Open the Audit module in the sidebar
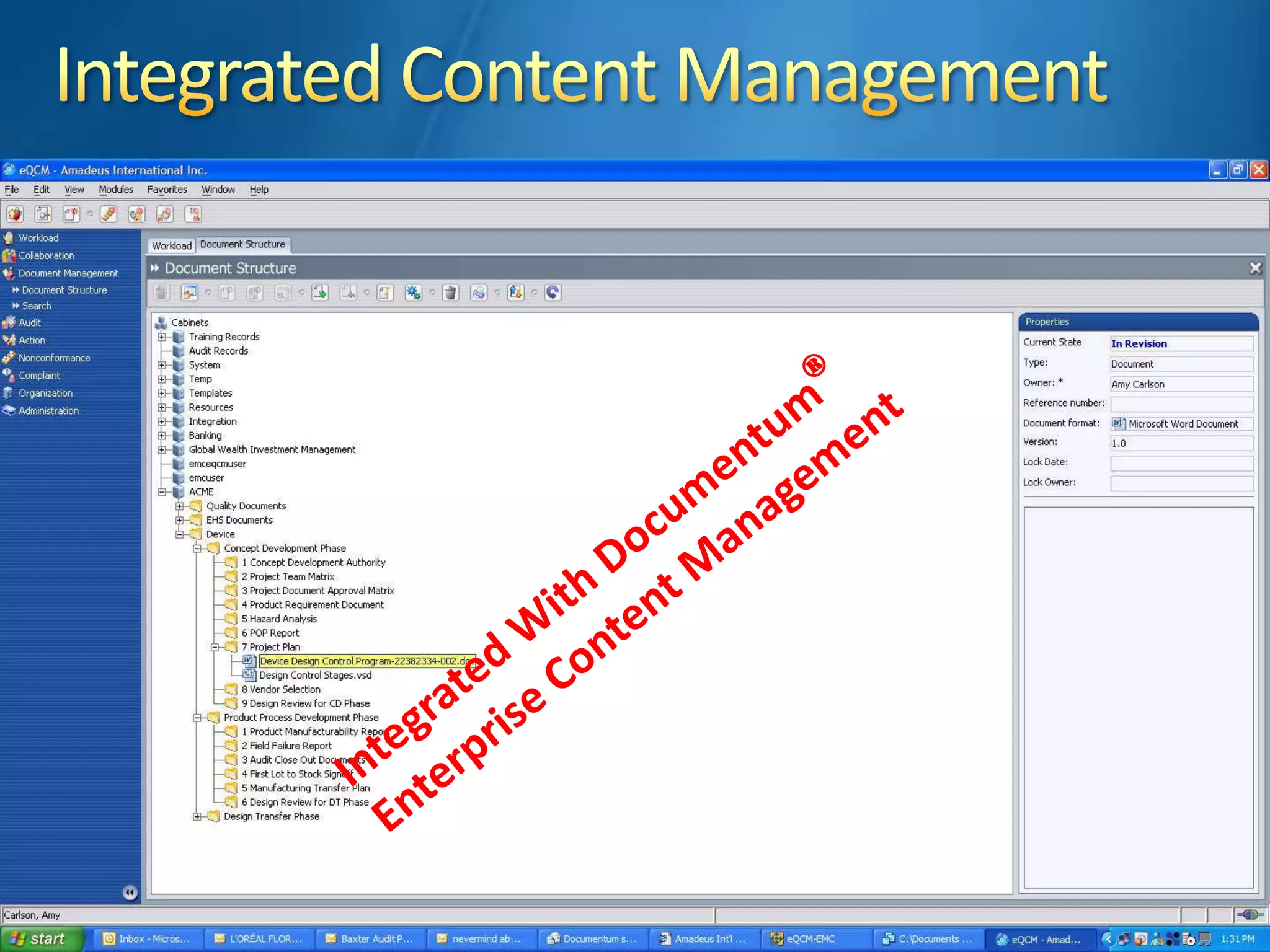This screenshot has width=1270, height=952. pos(29,322)
